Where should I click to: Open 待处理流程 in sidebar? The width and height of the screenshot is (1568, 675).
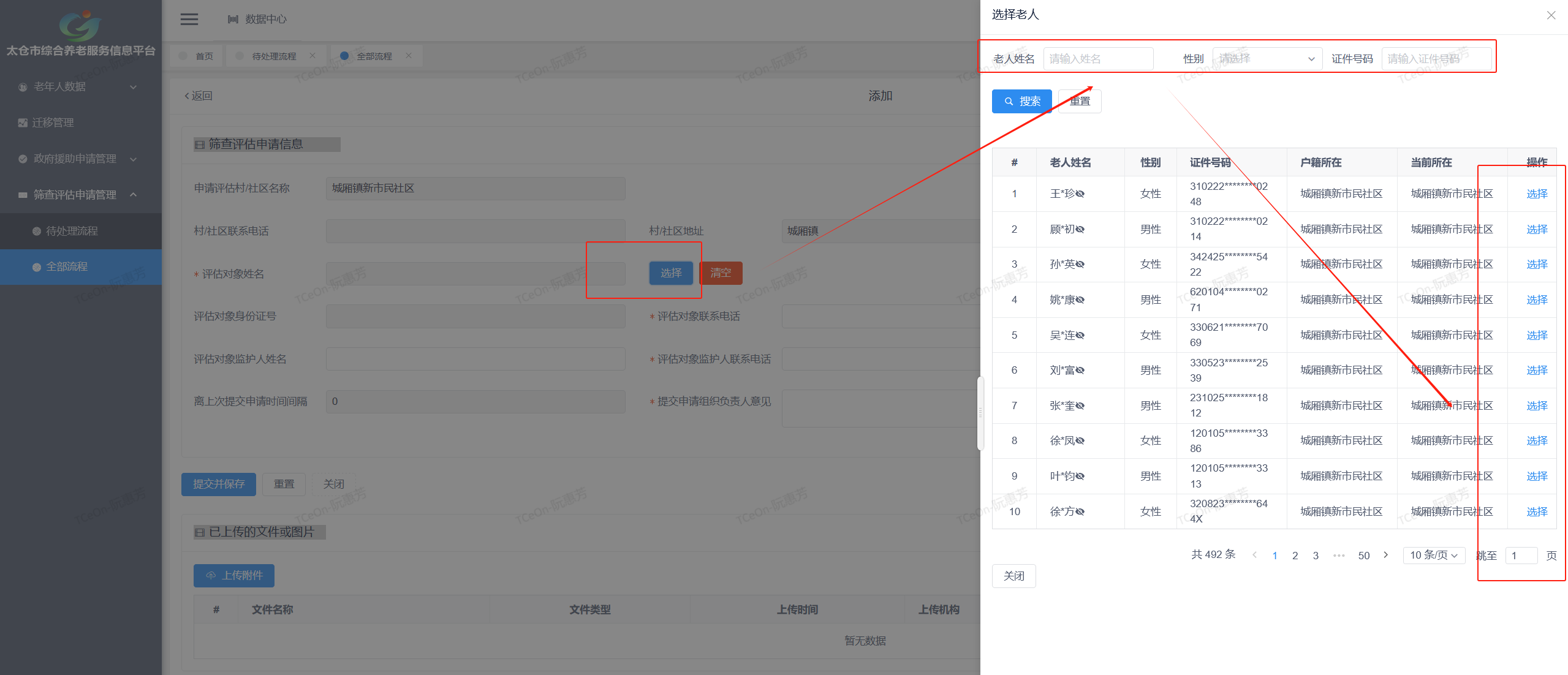(x=81, y=231)
